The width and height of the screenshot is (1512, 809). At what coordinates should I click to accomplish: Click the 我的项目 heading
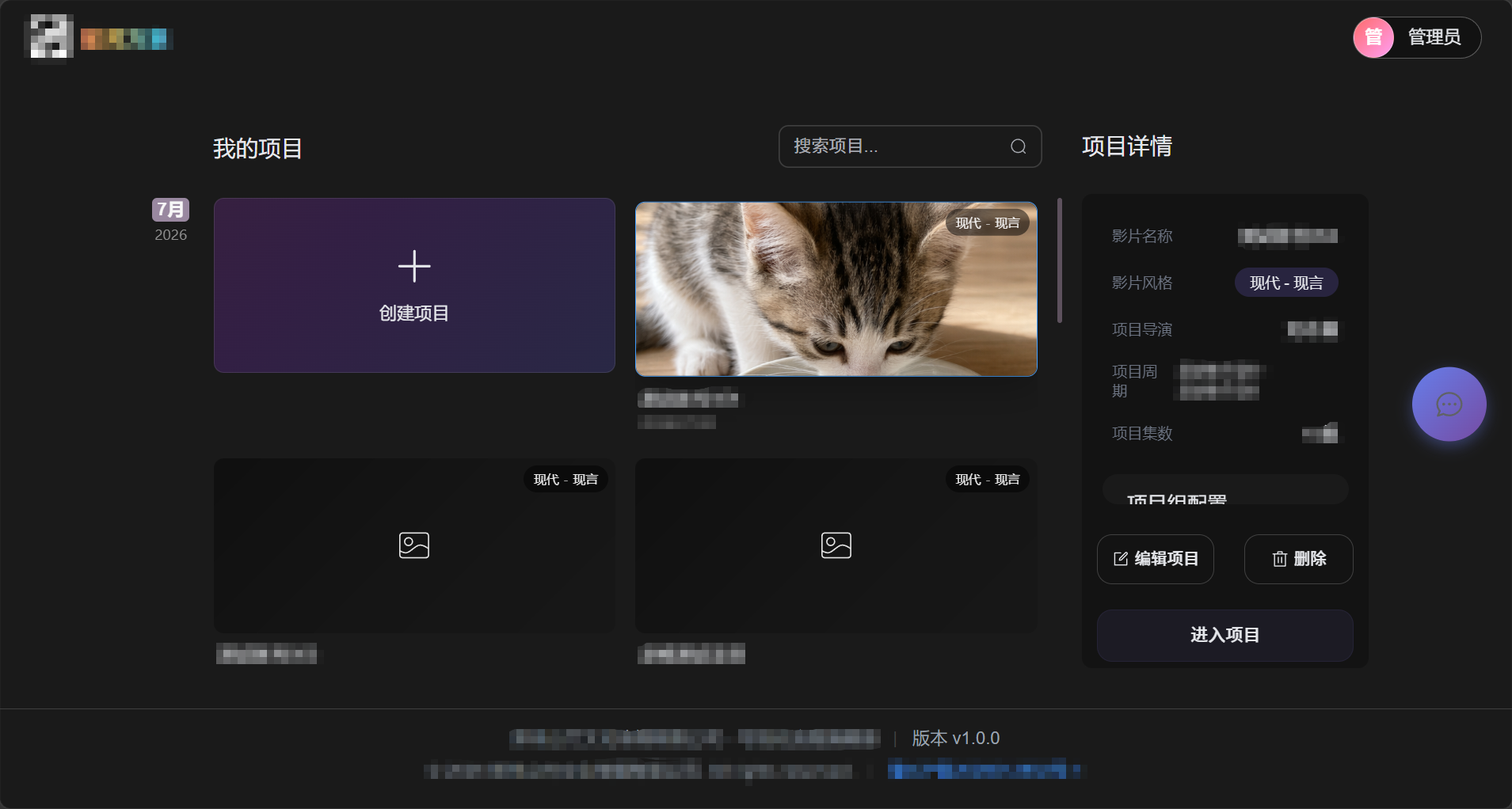(x=257, y=148)
